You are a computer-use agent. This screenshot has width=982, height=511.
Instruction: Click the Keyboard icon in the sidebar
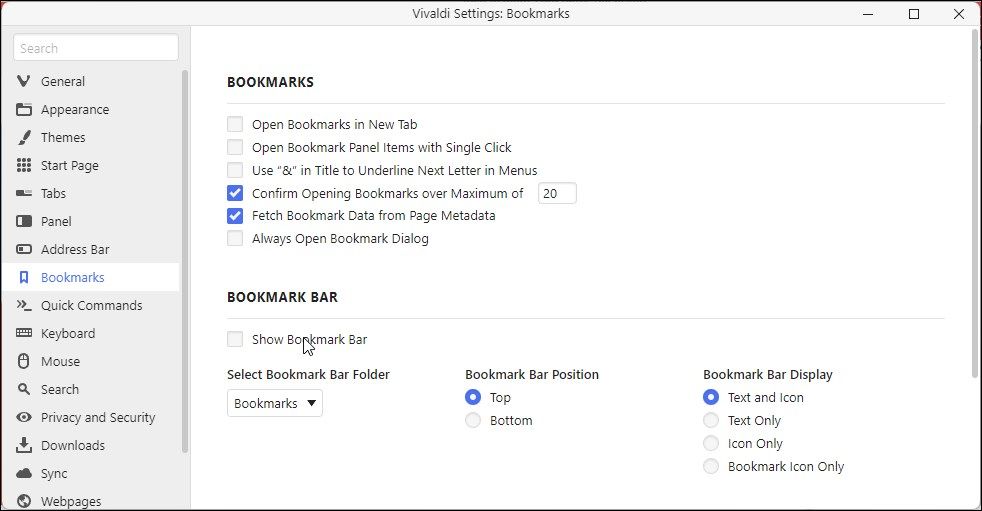tap(24, 334)
